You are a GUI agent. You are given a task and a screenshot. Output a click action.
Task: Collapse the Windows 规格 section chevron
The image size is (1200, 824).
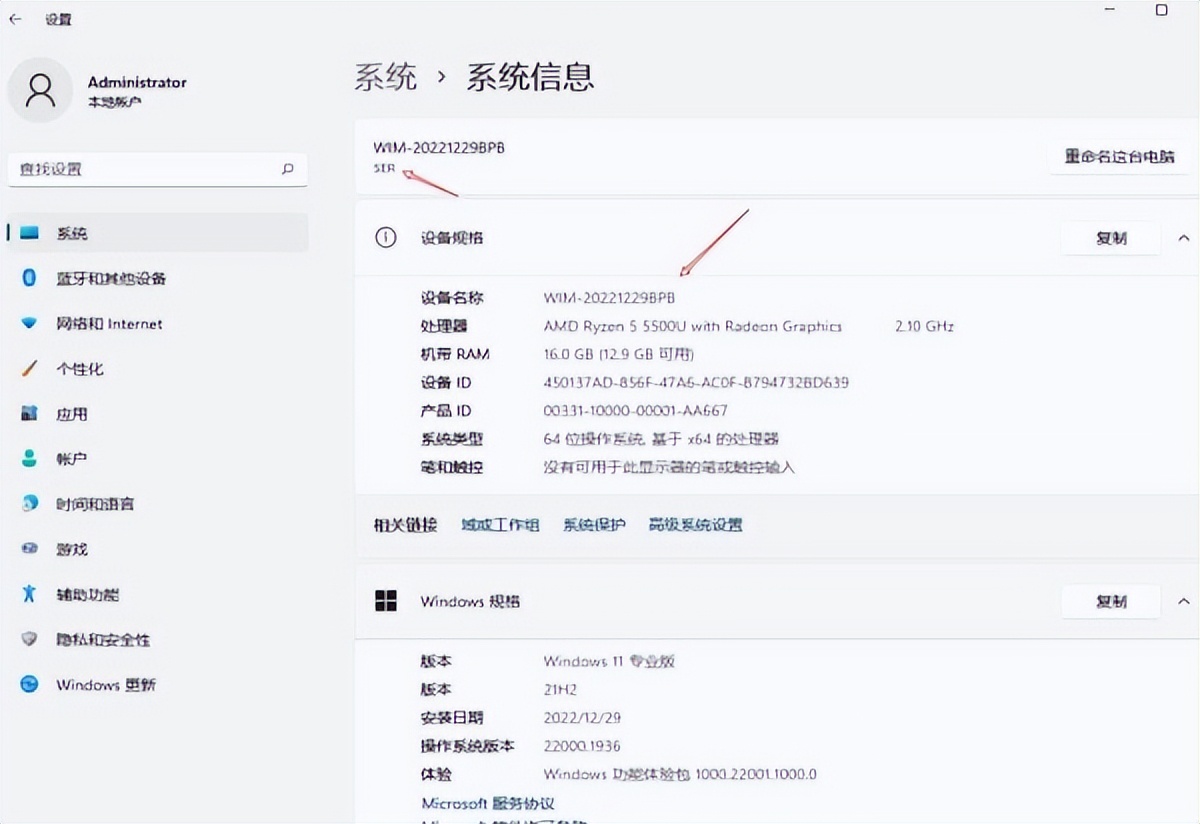1184,601
